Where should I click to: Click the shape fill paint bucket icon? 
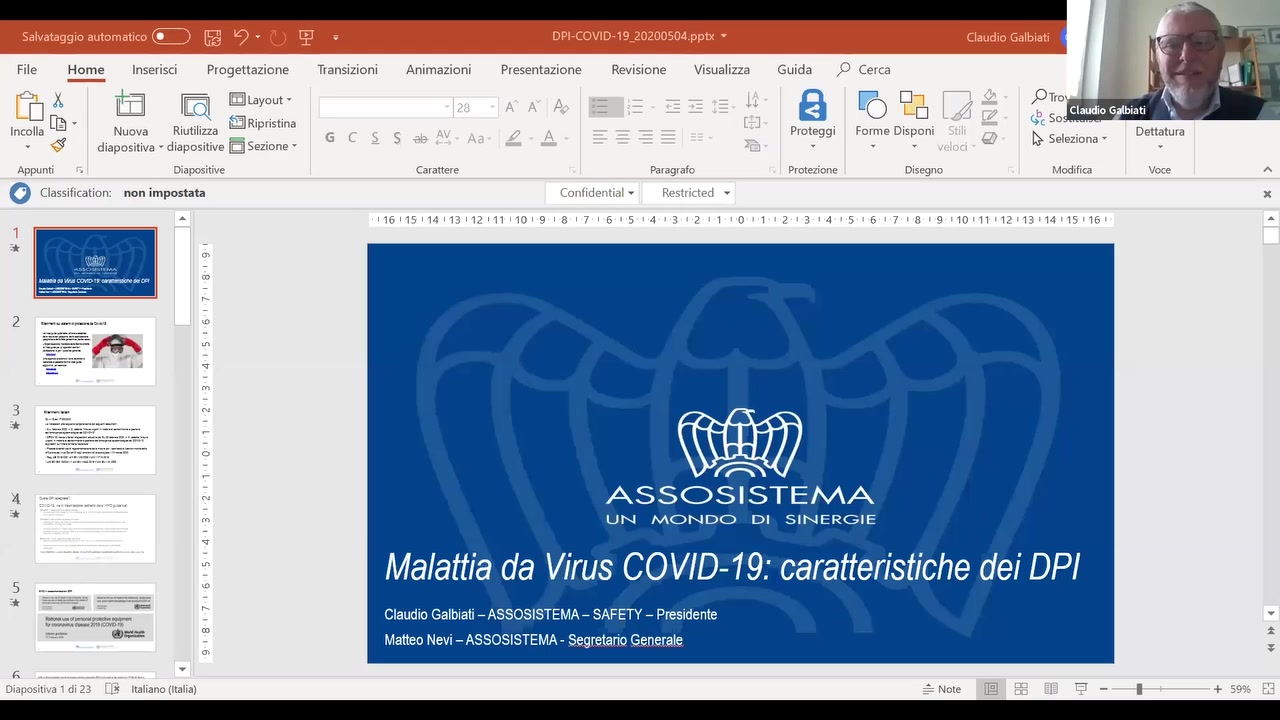pos(989,98)
